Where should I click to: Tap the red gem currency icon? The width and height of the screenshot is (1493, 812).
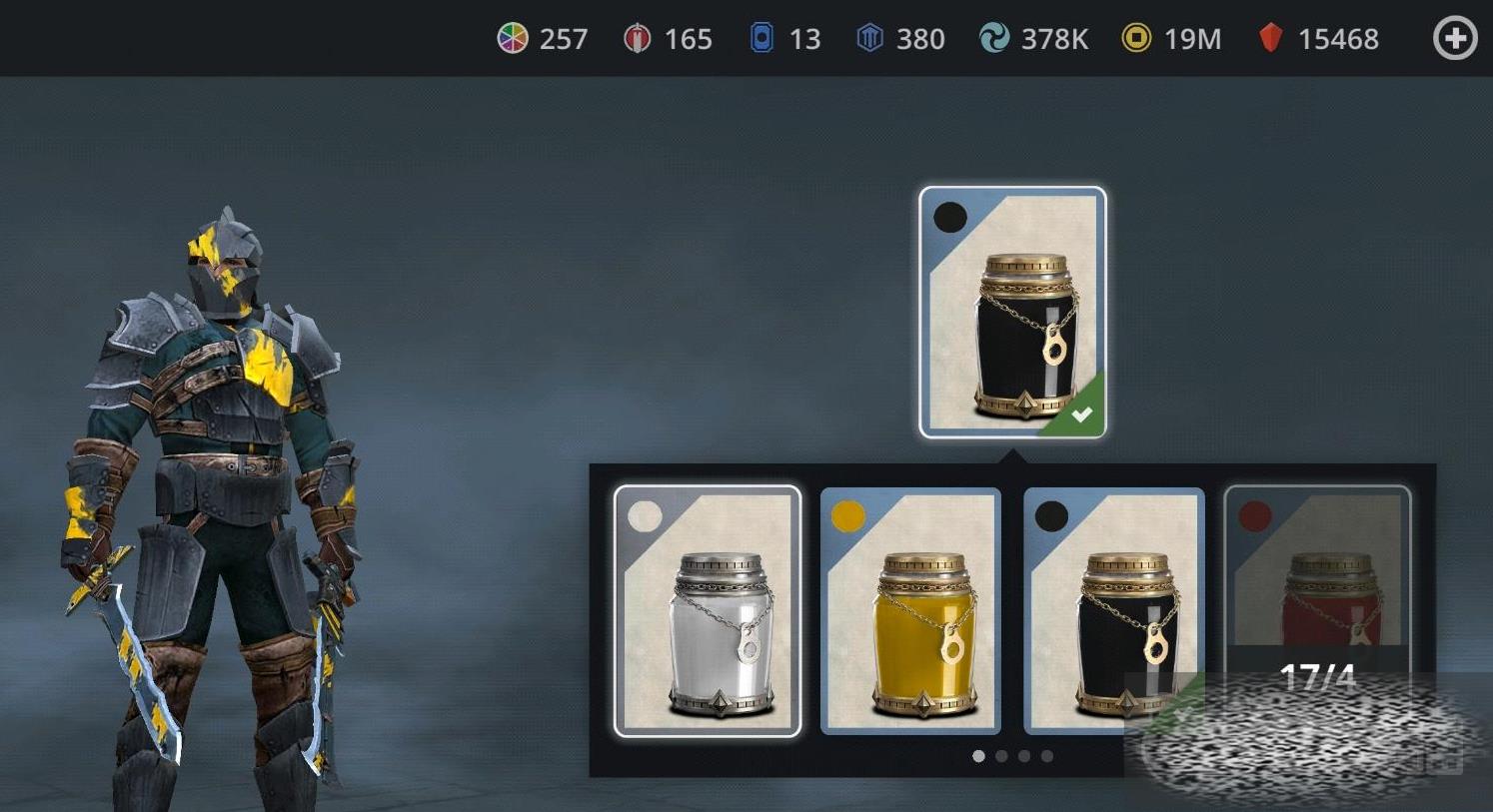point(1270,39)
